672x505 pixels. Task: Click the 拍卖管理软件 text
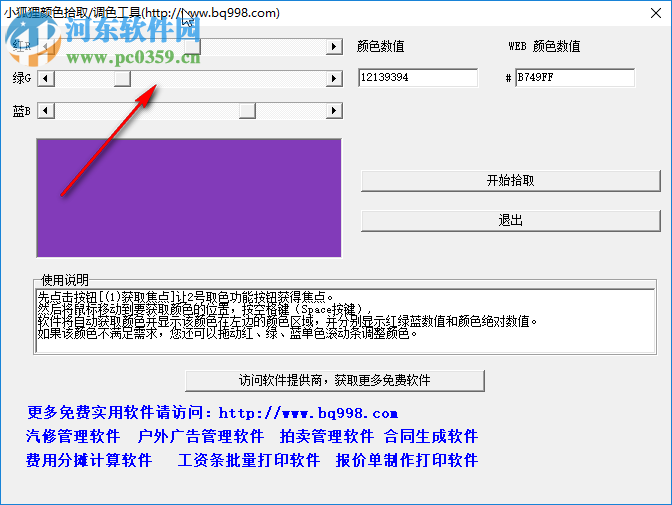pos(327,436)
